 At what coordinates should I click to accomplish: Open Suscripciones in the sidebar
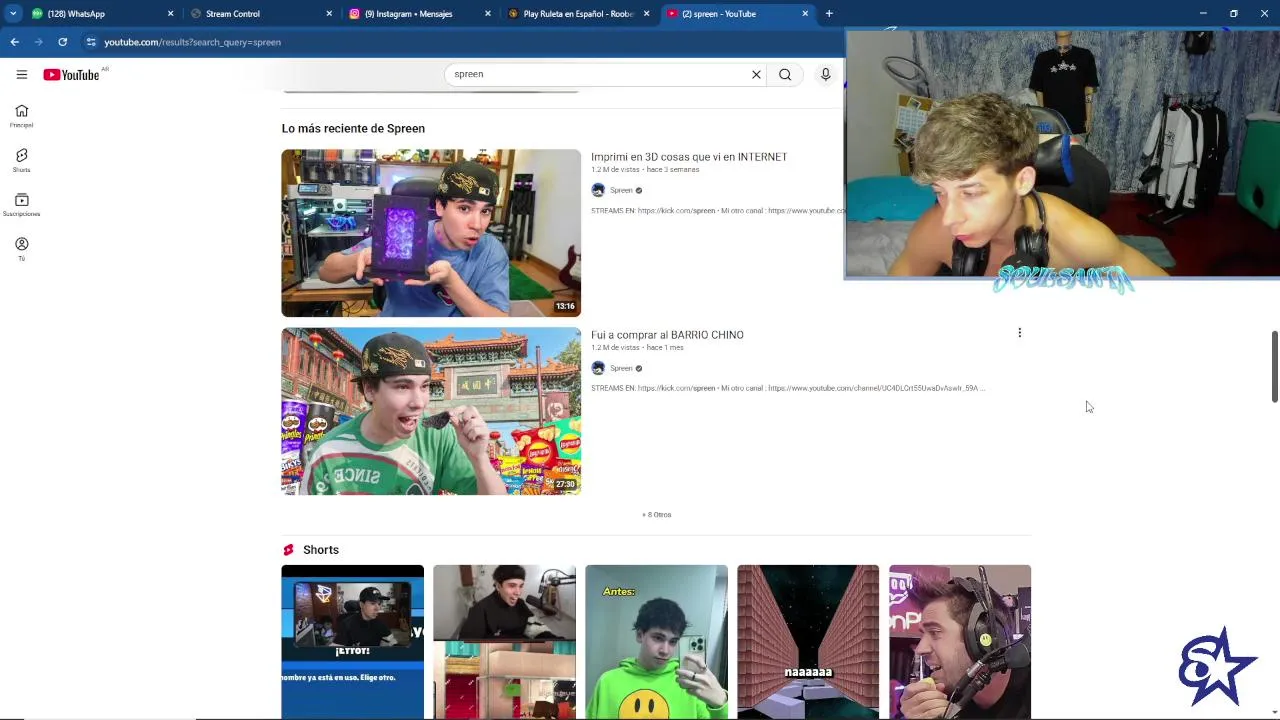21,205
